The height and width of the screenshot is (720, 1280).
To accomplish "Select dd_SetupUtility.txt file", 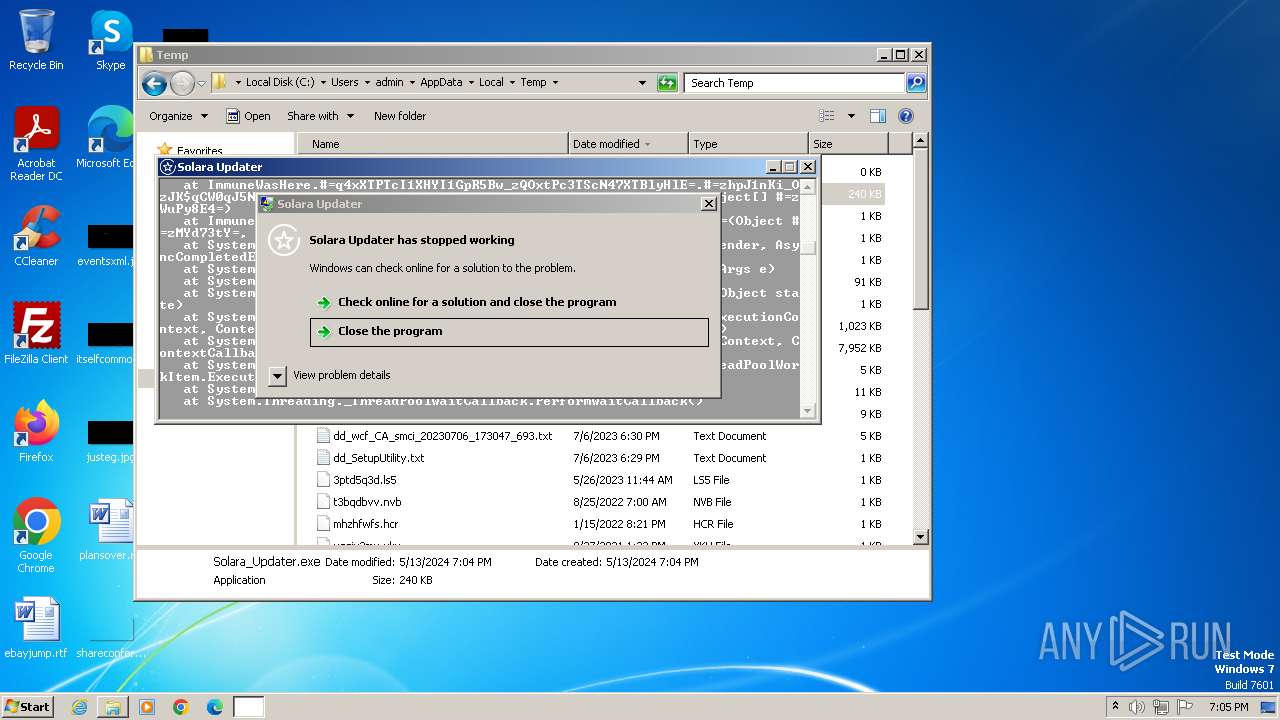I will (x=378, y=458).
